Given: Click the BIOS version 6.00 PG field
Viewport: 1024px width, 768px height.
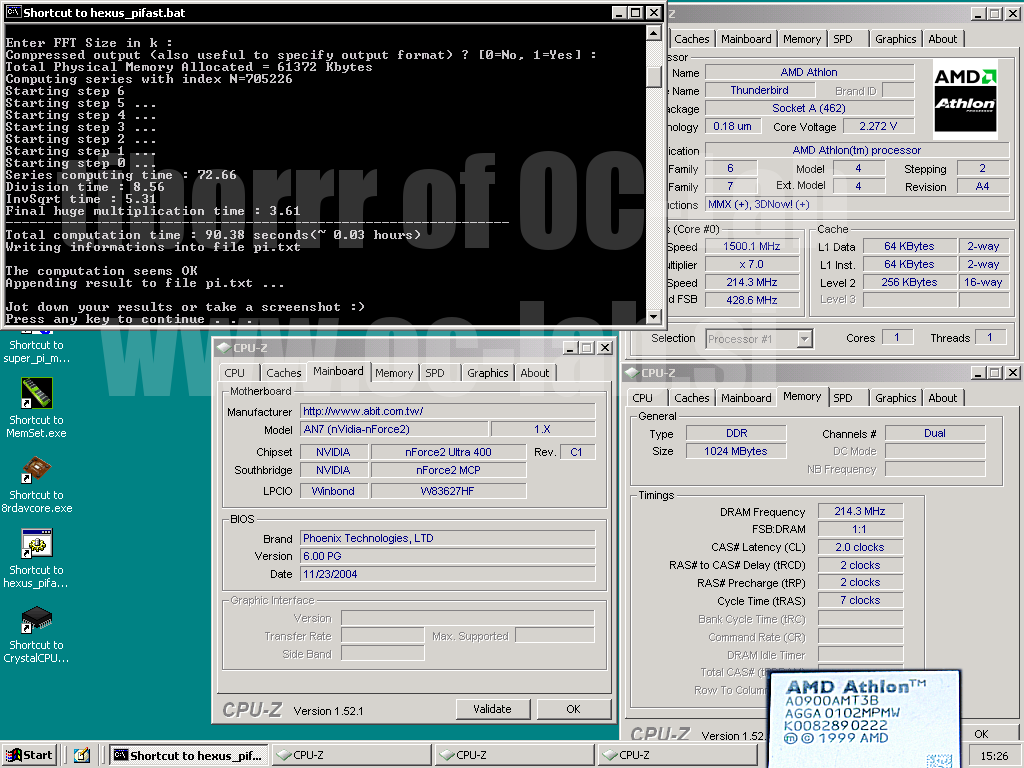Looking at the screenshot, I should point(447,556).
